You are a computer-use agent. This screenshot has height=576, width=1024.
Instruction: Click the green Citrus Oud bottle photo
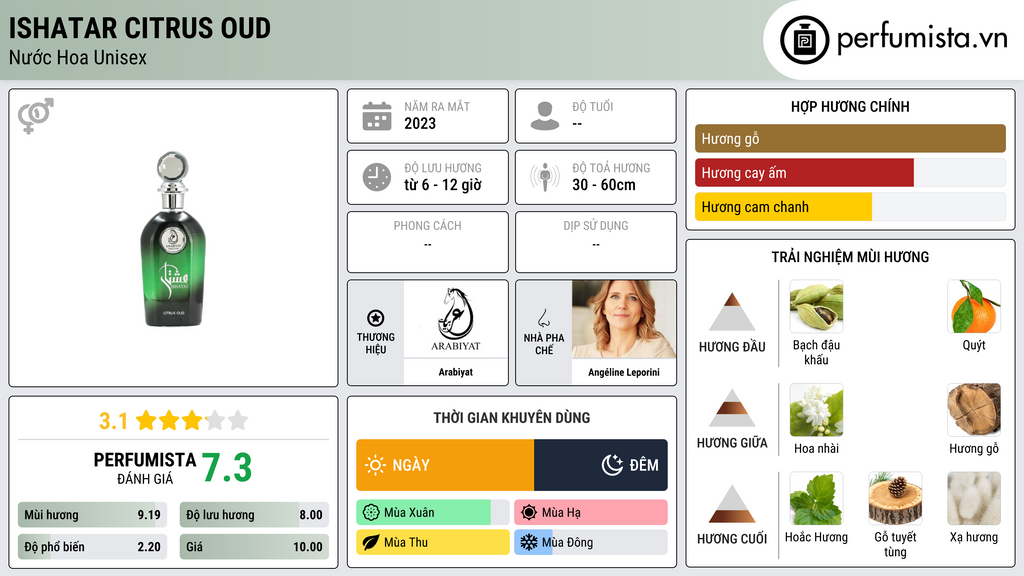[x=173, y=239]
